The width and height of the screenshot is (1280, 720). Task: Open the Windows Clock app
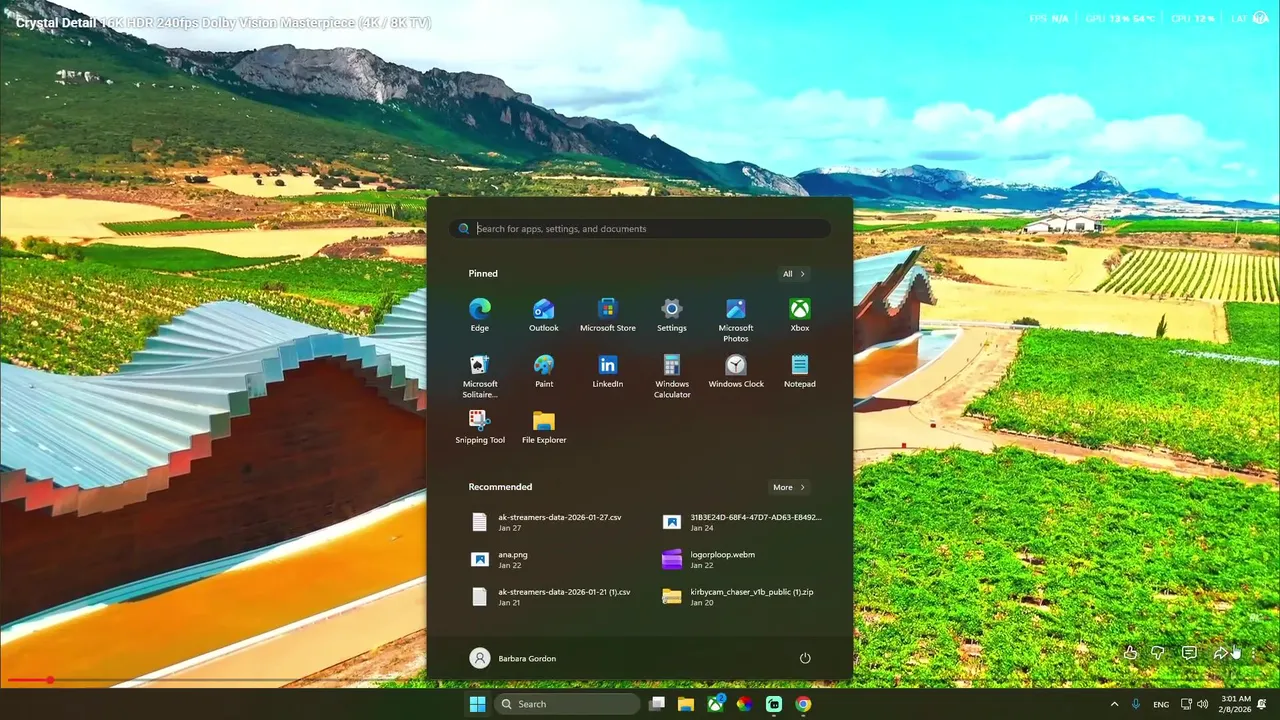click(x=736, y=371)
